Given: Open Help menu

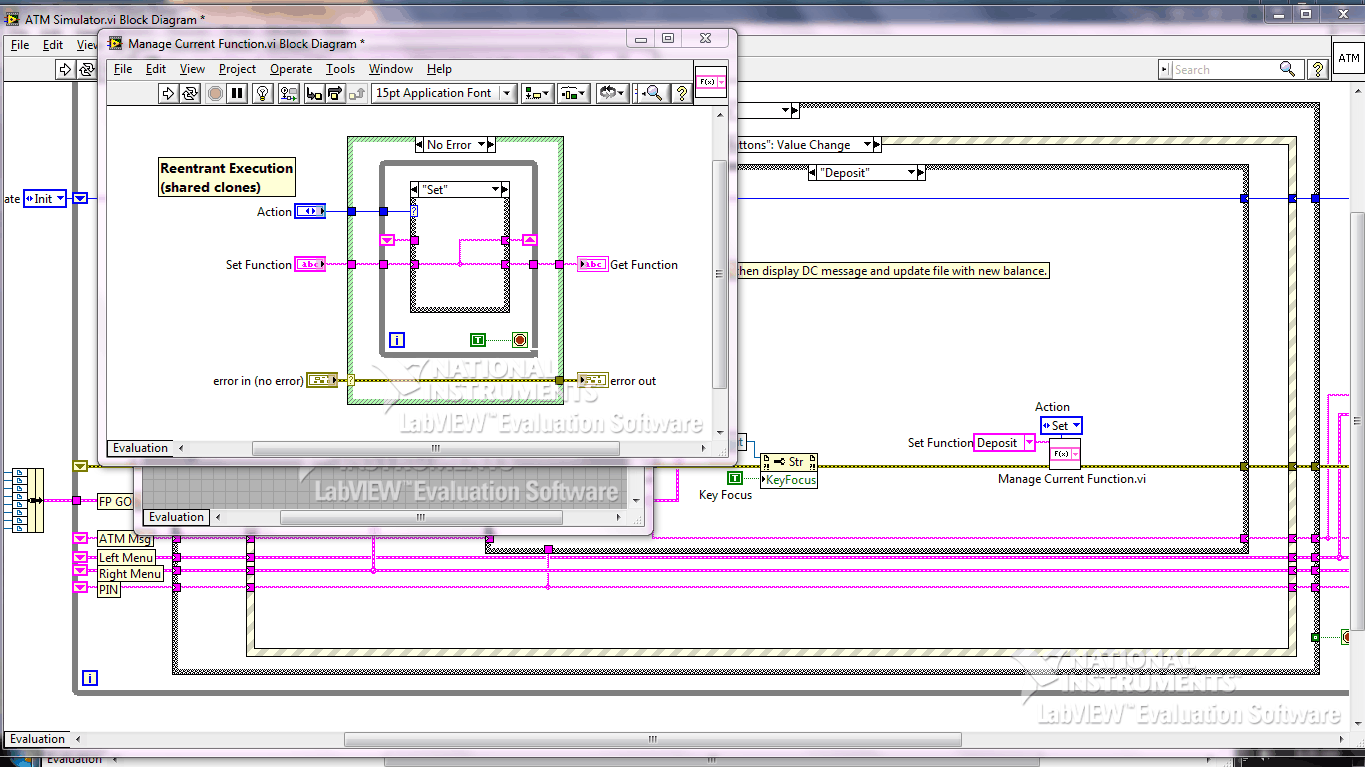Looking at the screenshot, I should click(x=439, y=69).
